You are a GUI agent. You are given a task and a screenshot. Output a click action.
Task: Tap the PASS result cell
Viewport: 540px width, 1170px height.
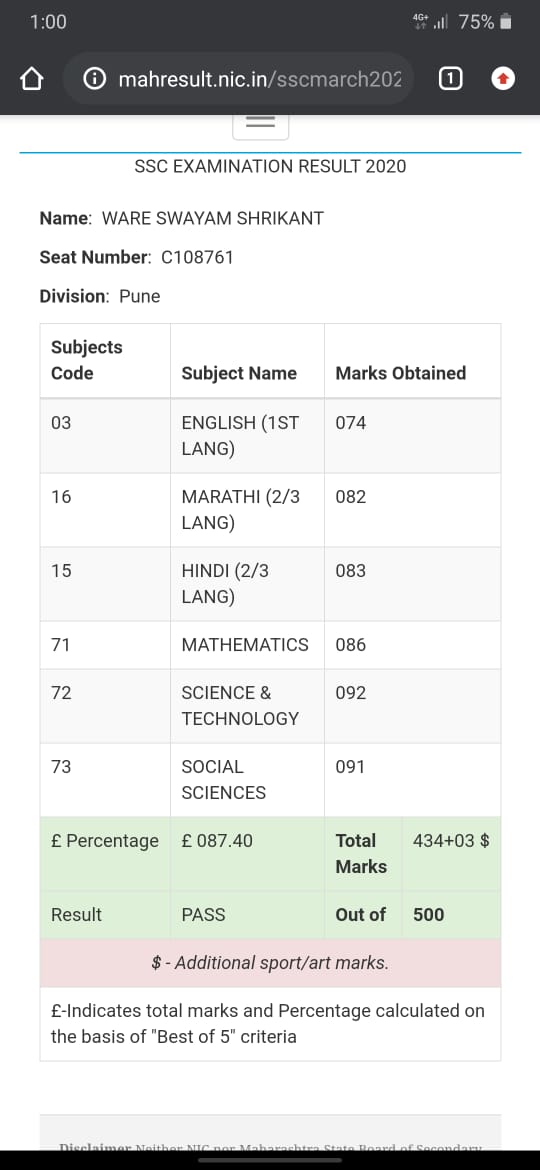coord(248,915)
